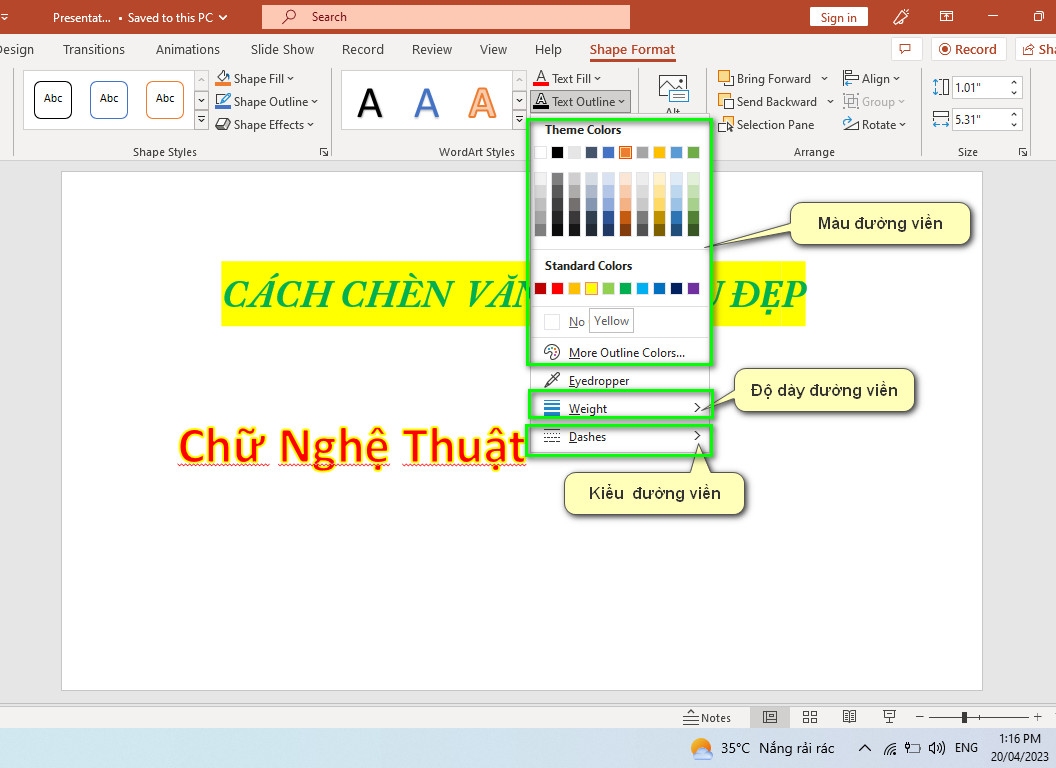The width and height of the screenshot is (1056, 768).
Task: Pick gold theme color swatch
Action: click(x=659, y=152)
